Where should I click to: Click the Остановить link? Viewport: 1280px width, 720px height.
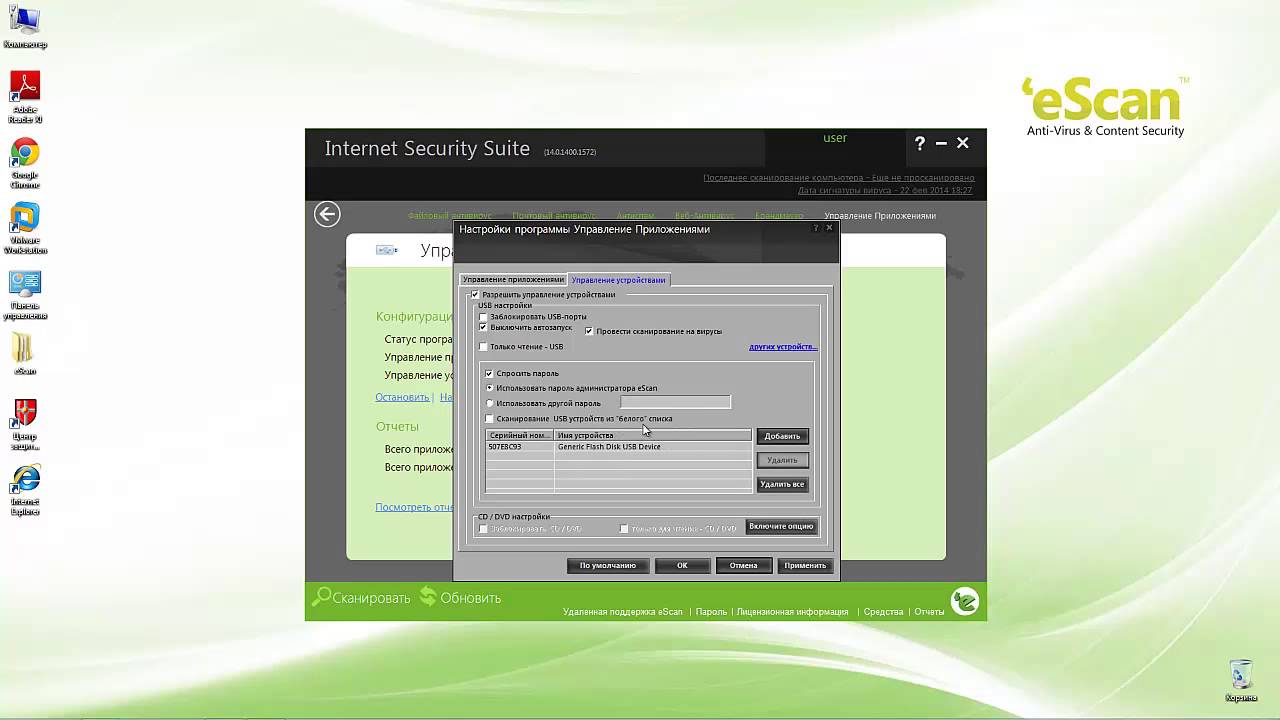click(402, 397)
